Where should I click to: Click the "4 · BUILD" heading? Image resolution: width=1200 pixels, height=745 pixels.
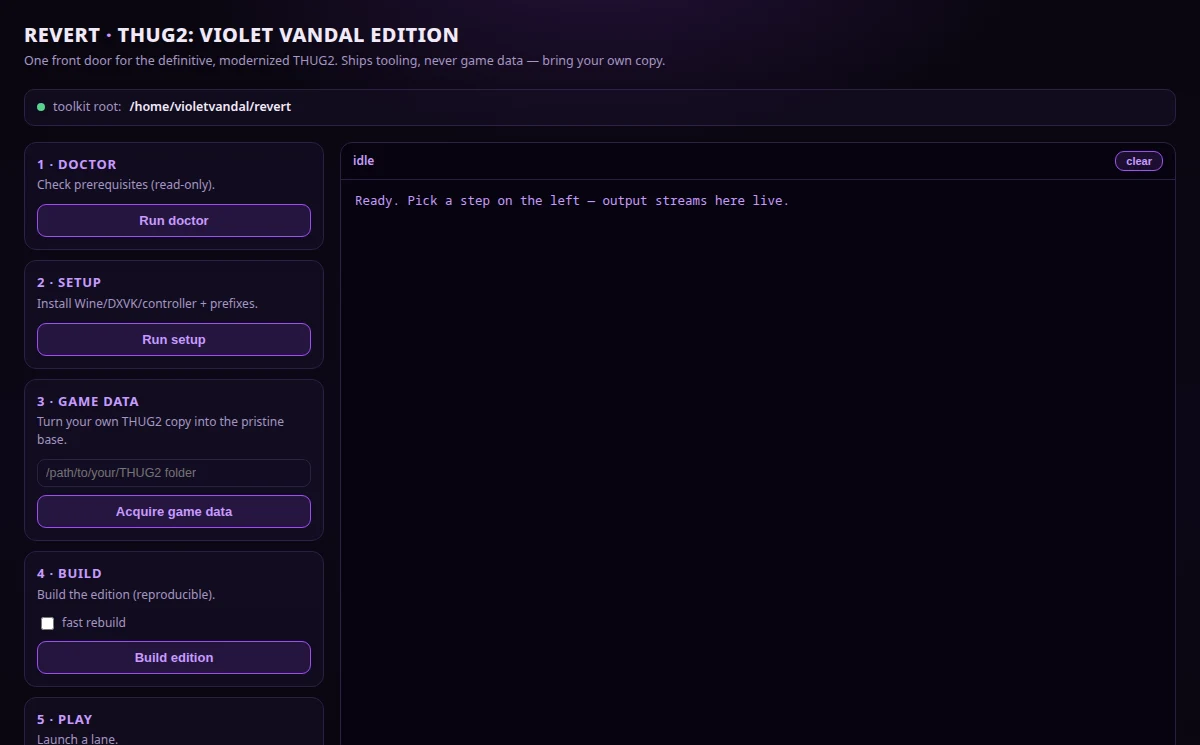coord(69,573)
